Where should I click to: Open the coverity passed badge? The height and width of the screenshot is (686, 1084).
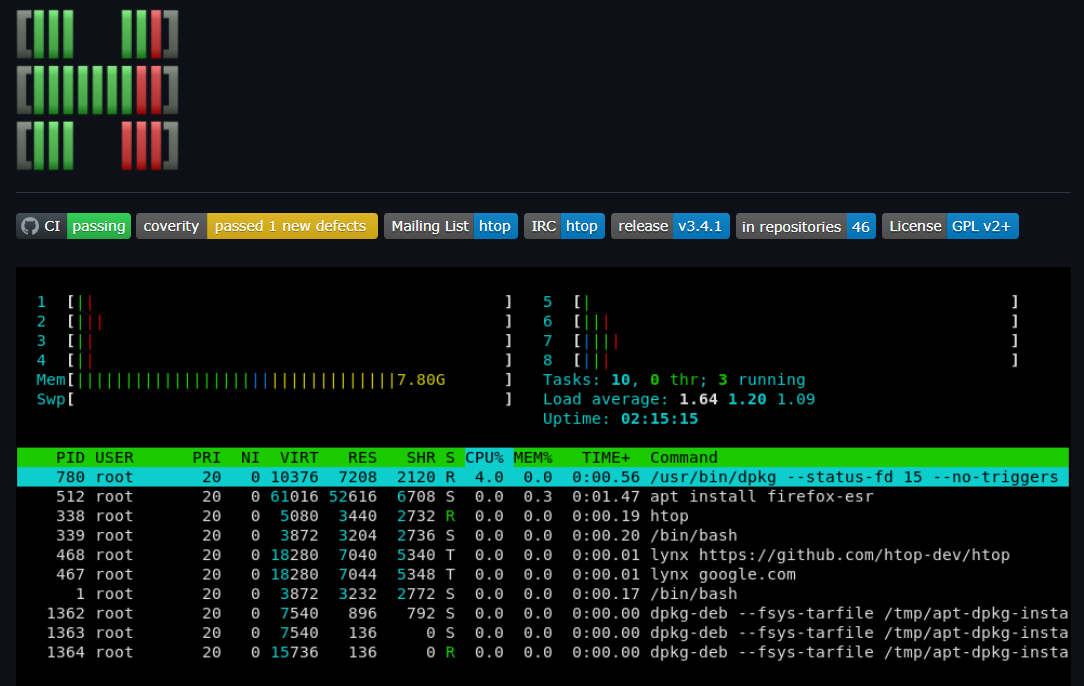coord(256,226)
